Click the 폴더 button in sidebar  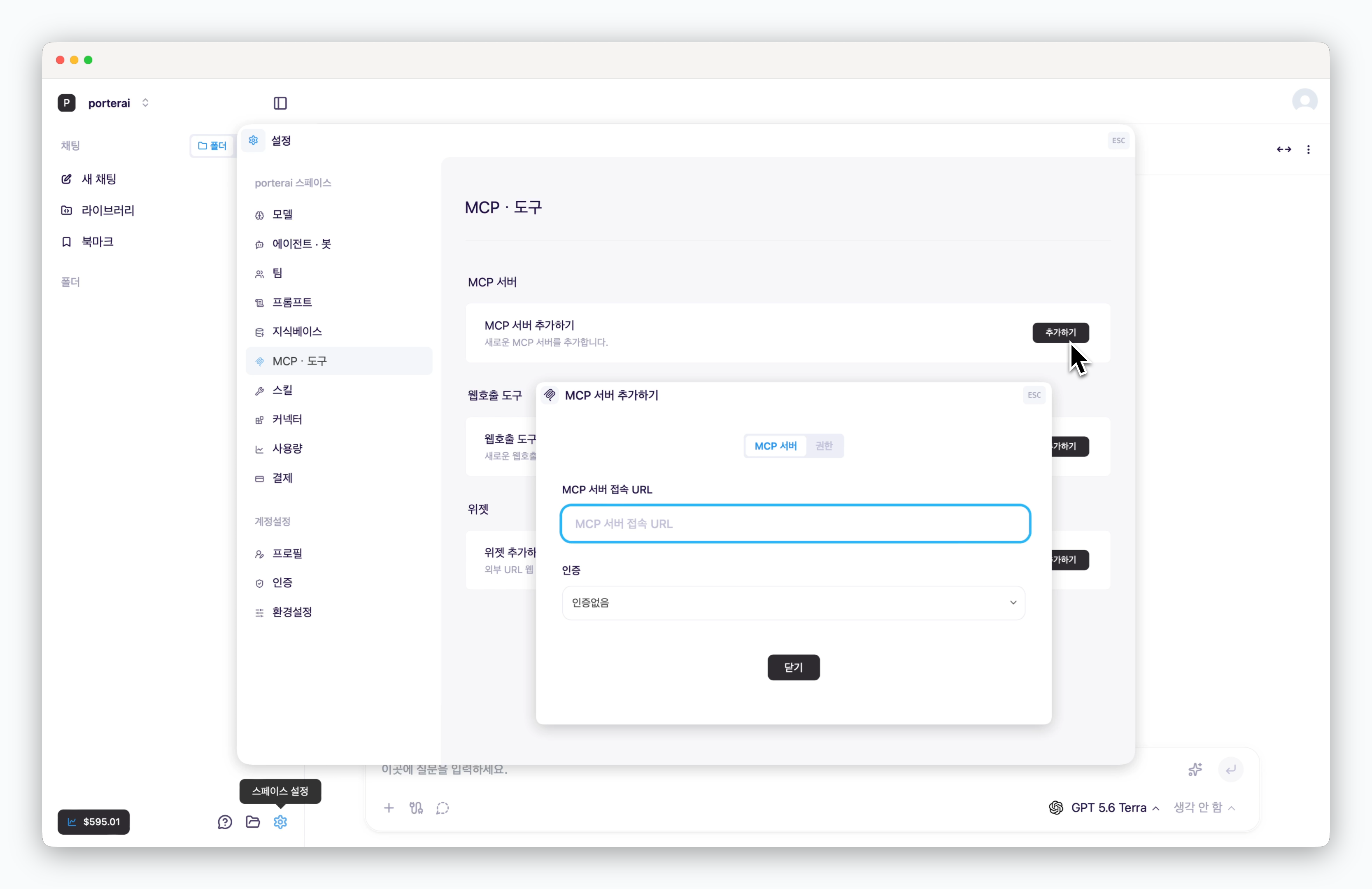(212, 146)
